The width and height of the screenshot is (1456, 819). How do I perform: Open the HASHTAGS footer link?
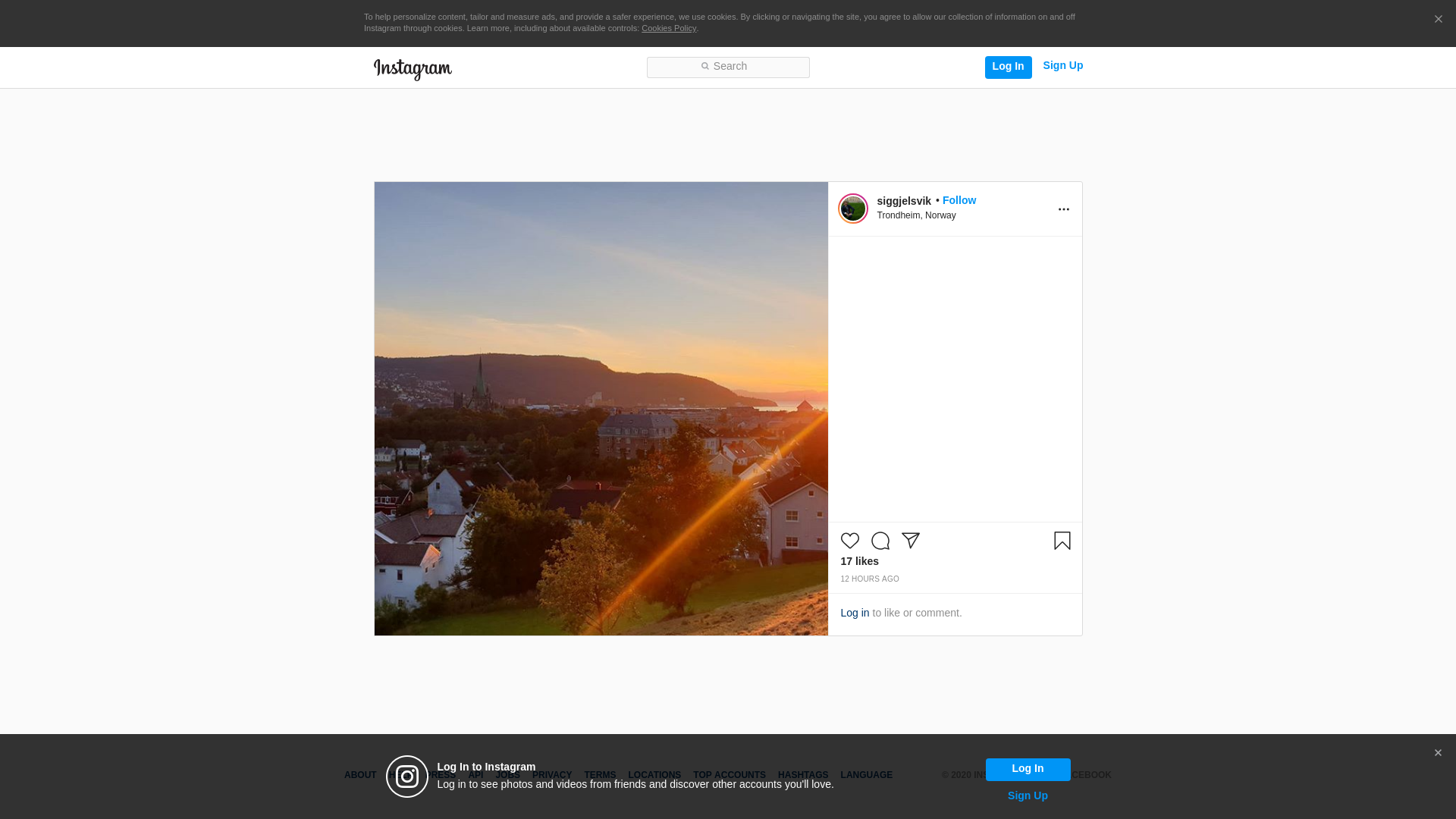click(x=802, y=775)
